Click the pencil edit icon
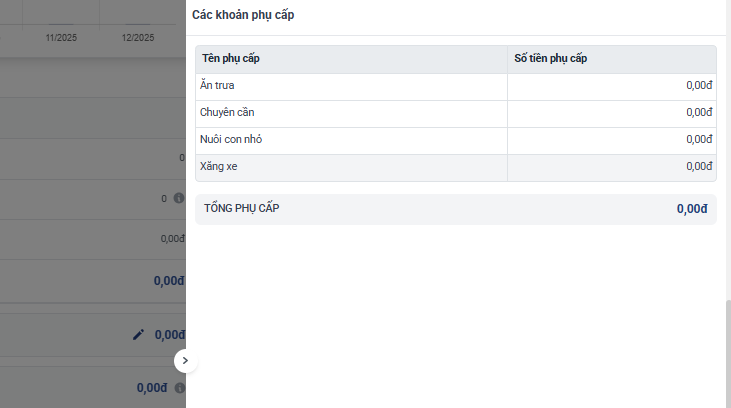 (139, 335)
